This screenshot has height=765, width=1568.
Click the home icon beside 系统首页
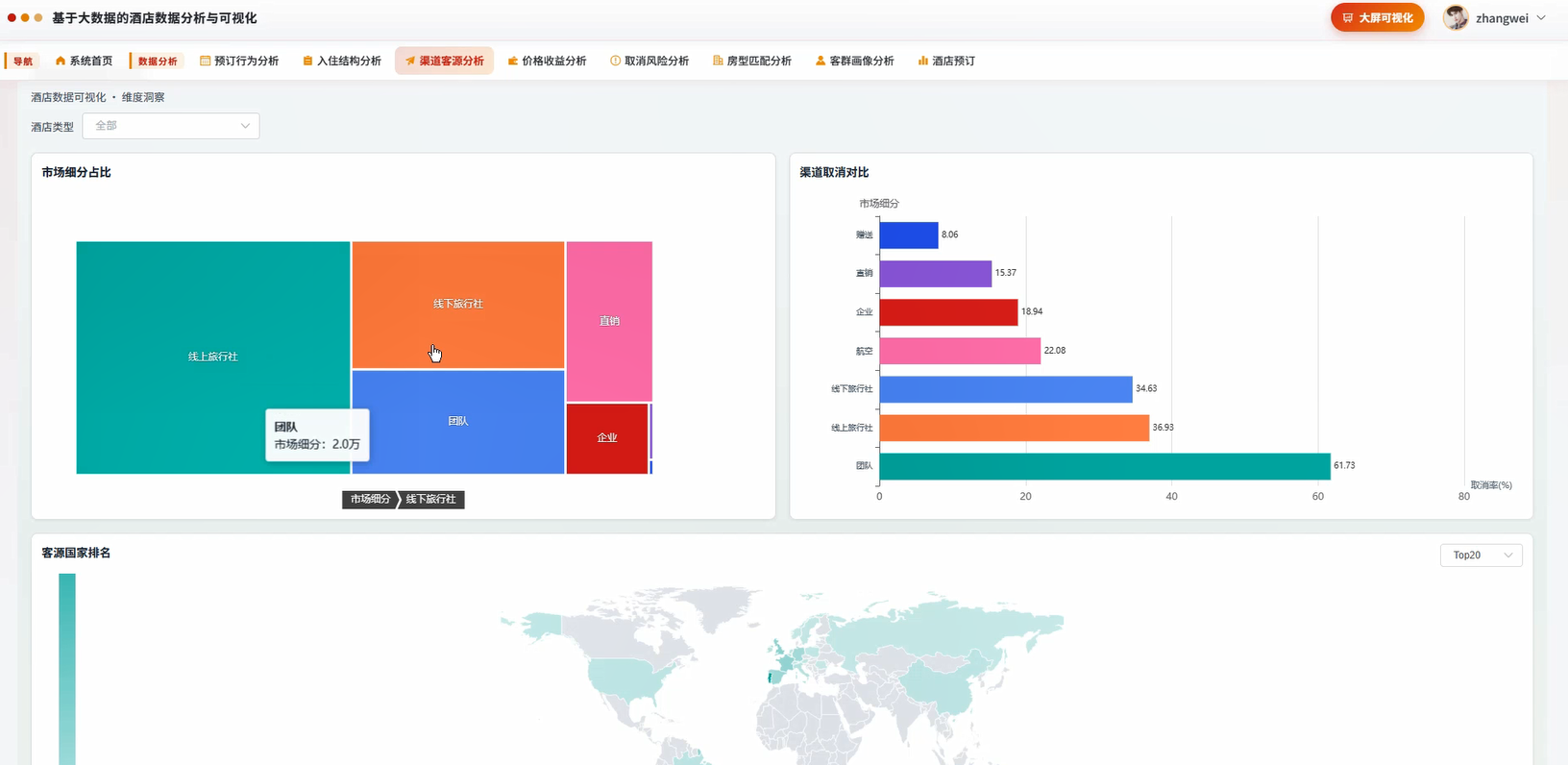[61, 61]
